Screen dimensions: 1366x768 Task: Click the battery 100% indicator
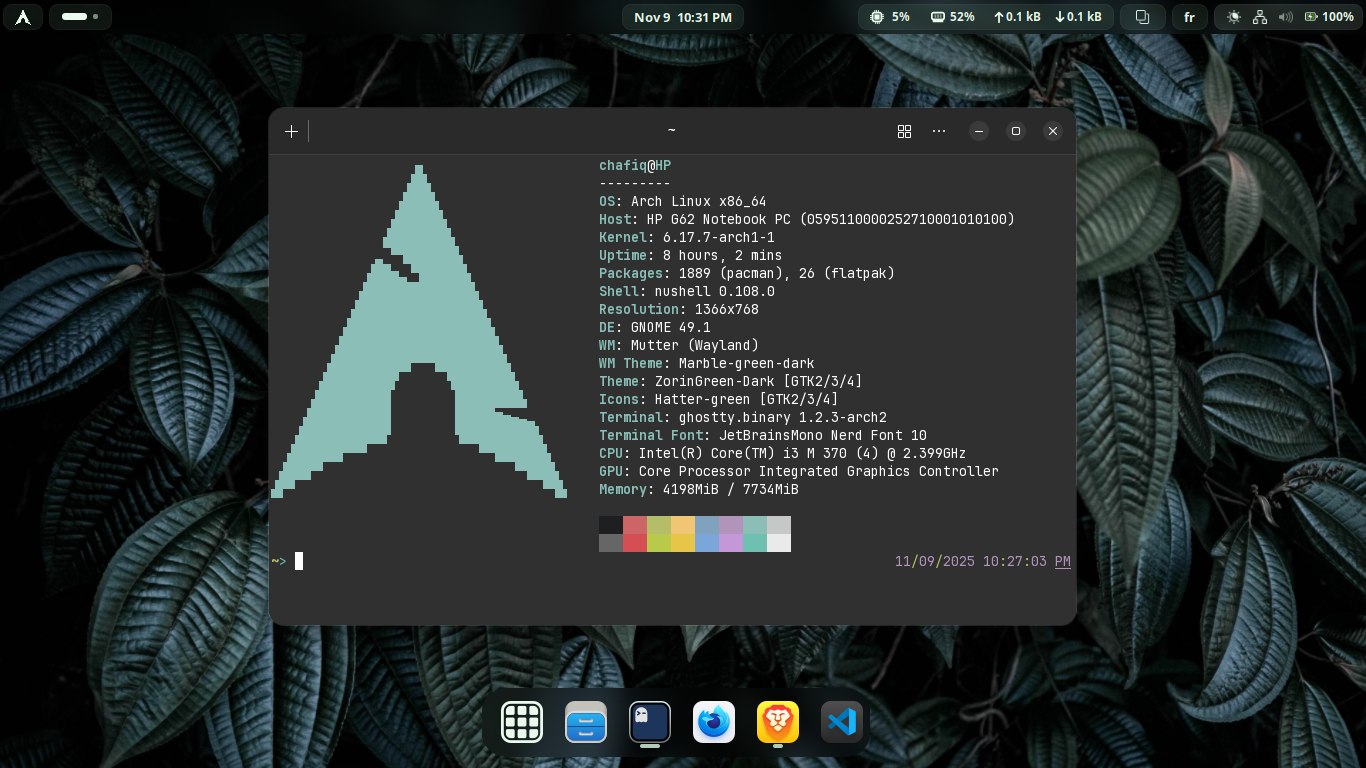coord(1329,17)
